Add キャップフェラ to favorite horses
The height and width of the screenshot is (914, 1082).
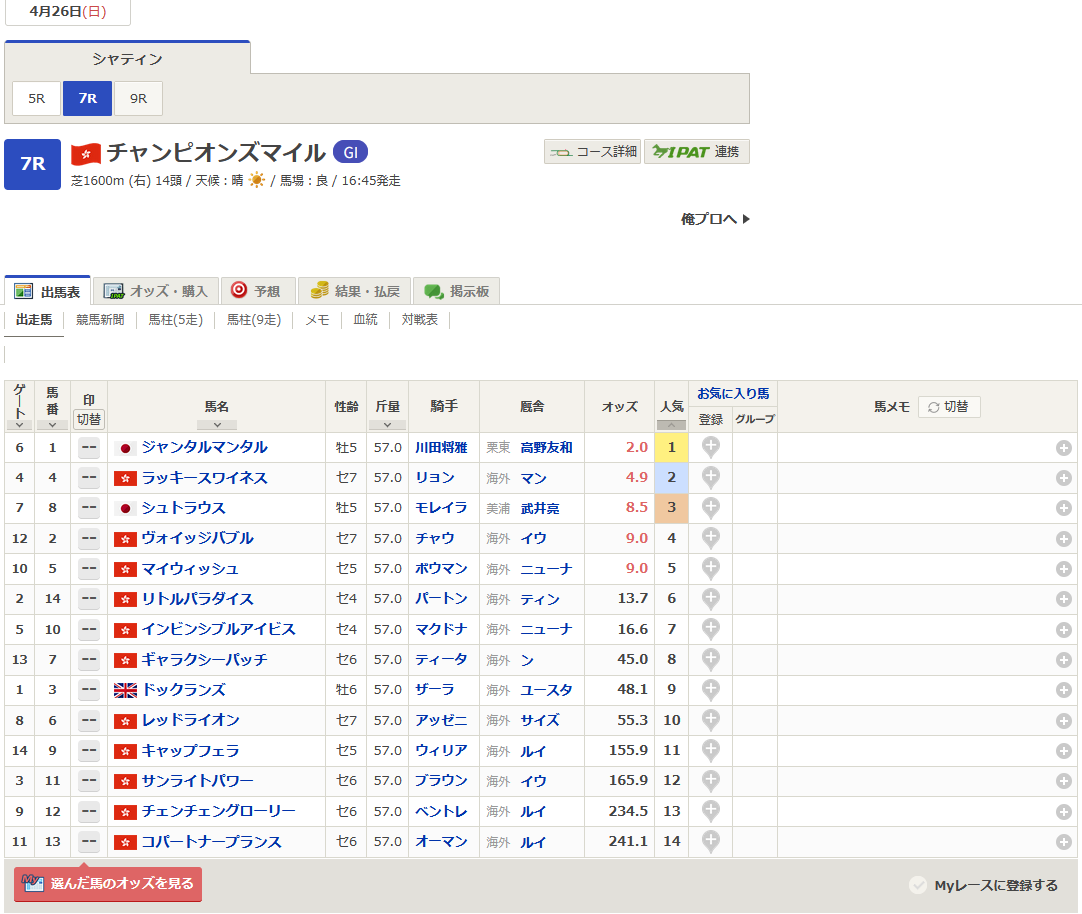711,751
